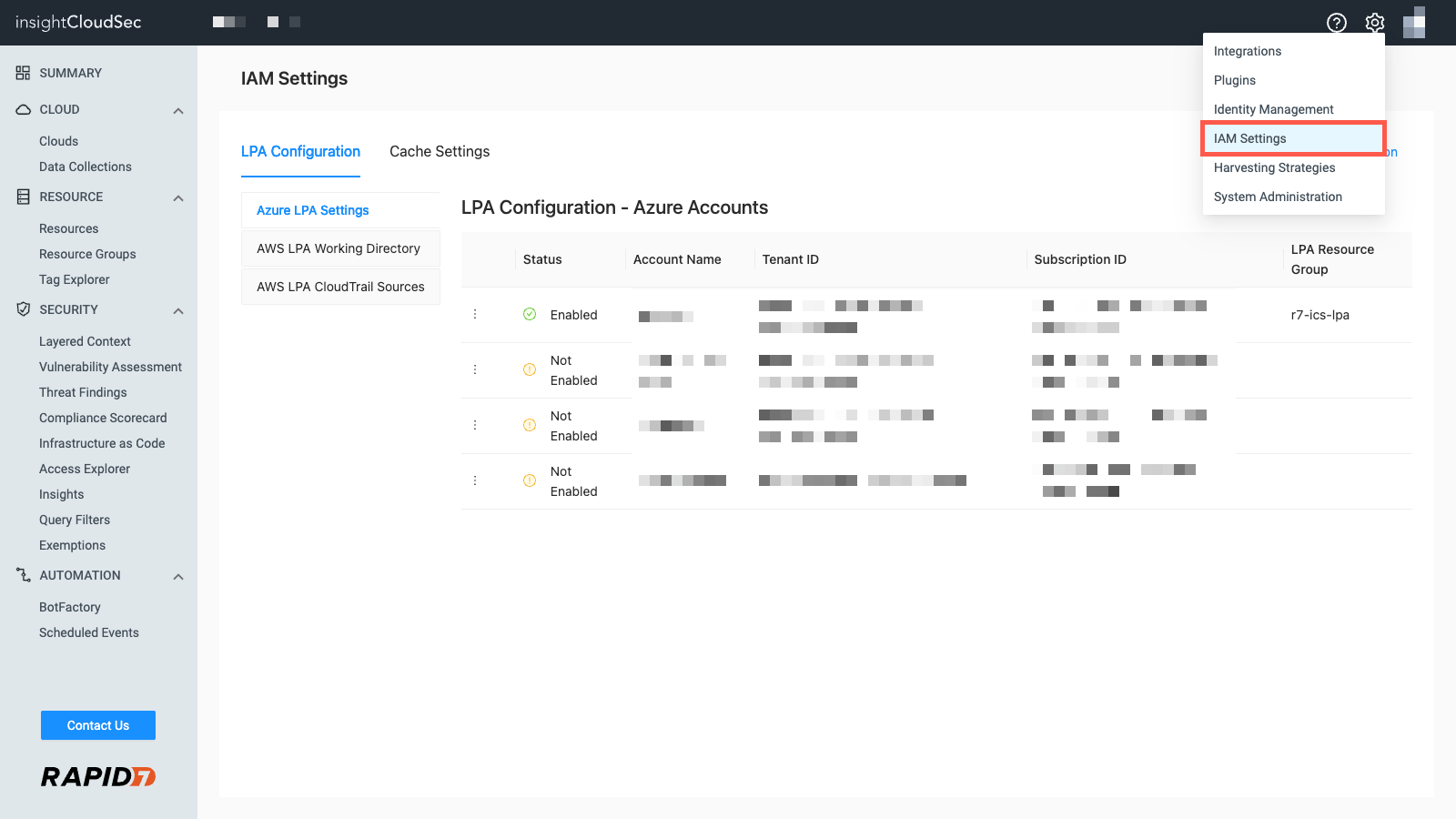Viewport: 1456px width, 819px height.
Task: Switch to LPA Configuration tab
Action: 300,152
